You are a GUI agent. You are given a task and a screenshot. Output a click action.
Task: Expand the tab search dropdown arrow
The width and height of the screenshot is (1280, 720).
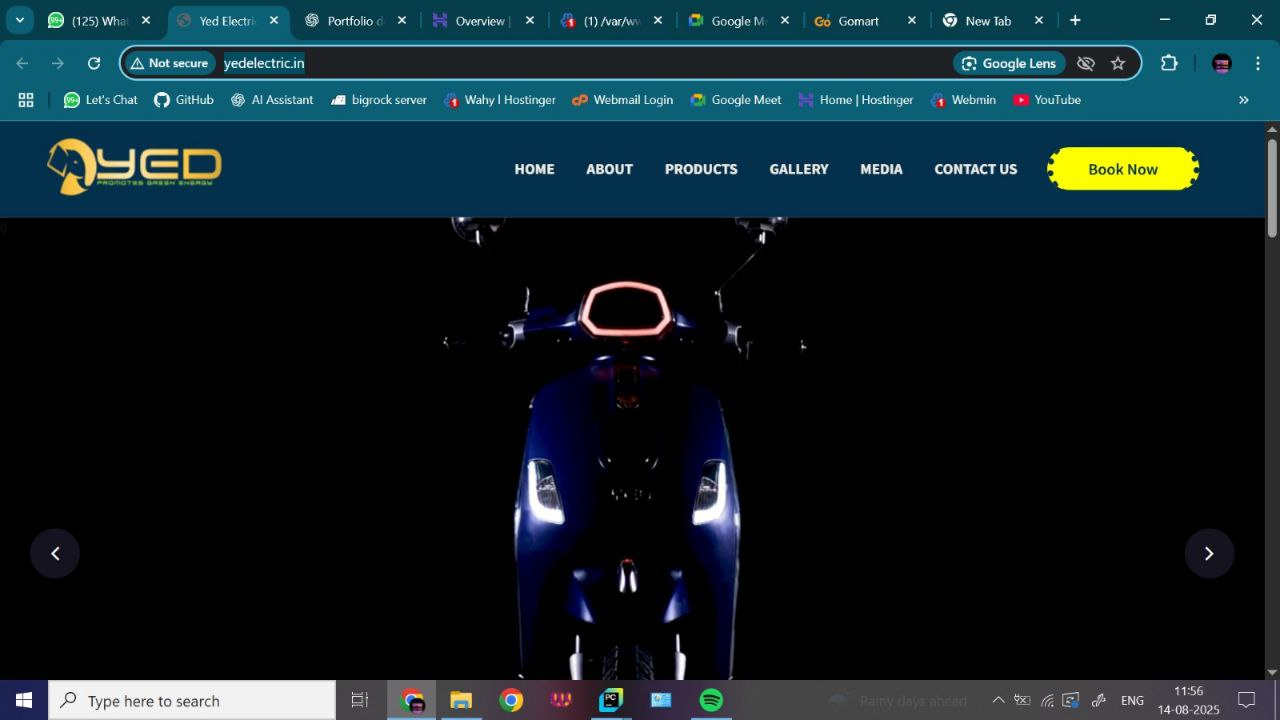coord(19,20)
